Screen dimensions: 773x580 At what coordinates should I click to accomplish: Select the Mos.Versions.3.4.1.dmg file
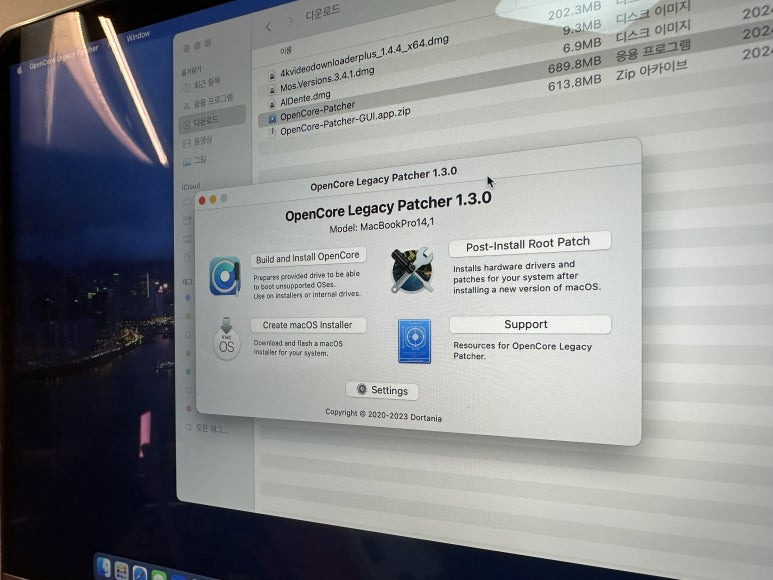pyautogui.click(x=327, y=79)
